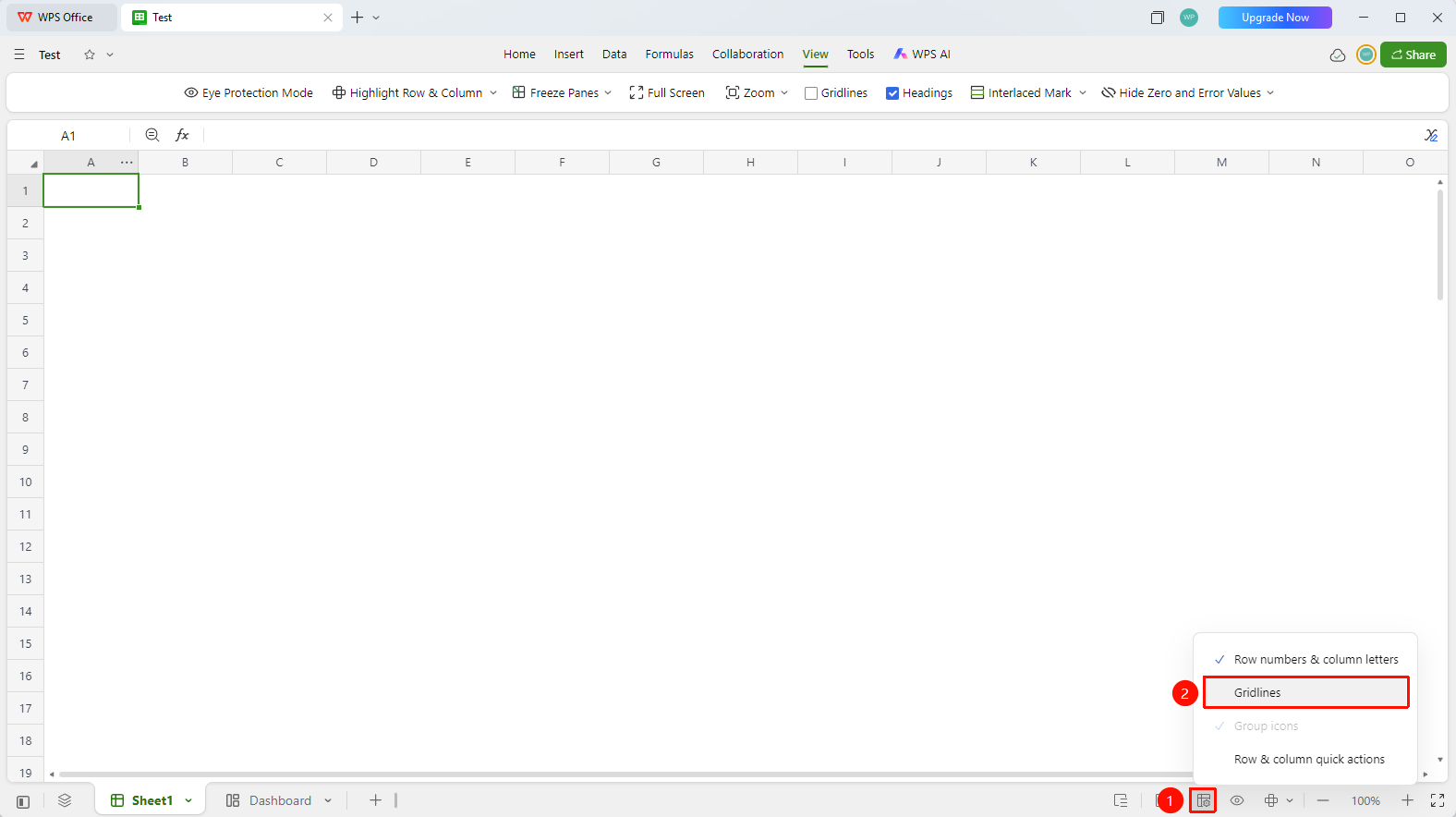Screen dimensions: 1456x817
Task: Enable the Gridlines checkbox in ribbon
Action: click(811, 93)
